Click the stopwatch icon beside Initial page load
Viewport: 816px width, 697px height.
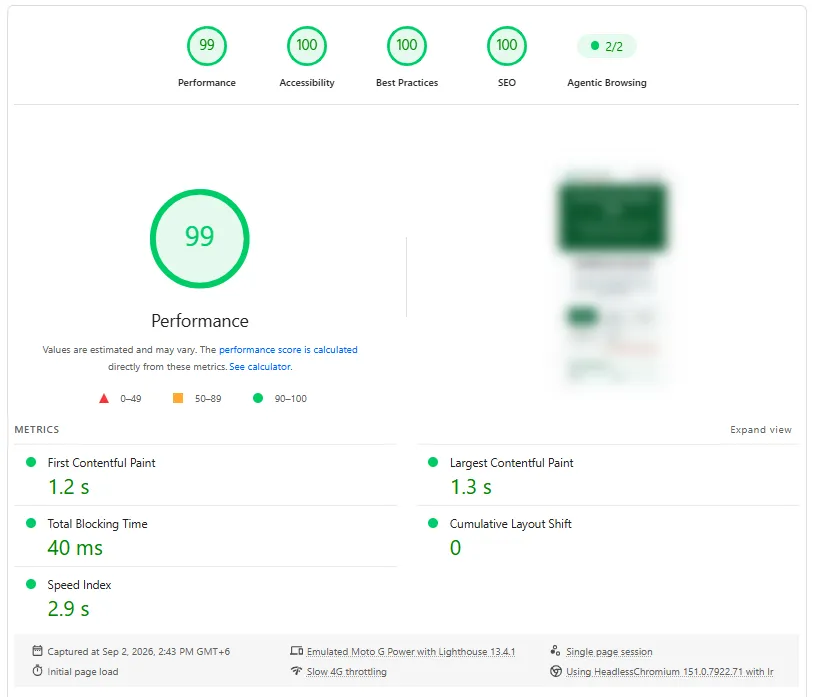pyautogui.click(x=37, y=671)
